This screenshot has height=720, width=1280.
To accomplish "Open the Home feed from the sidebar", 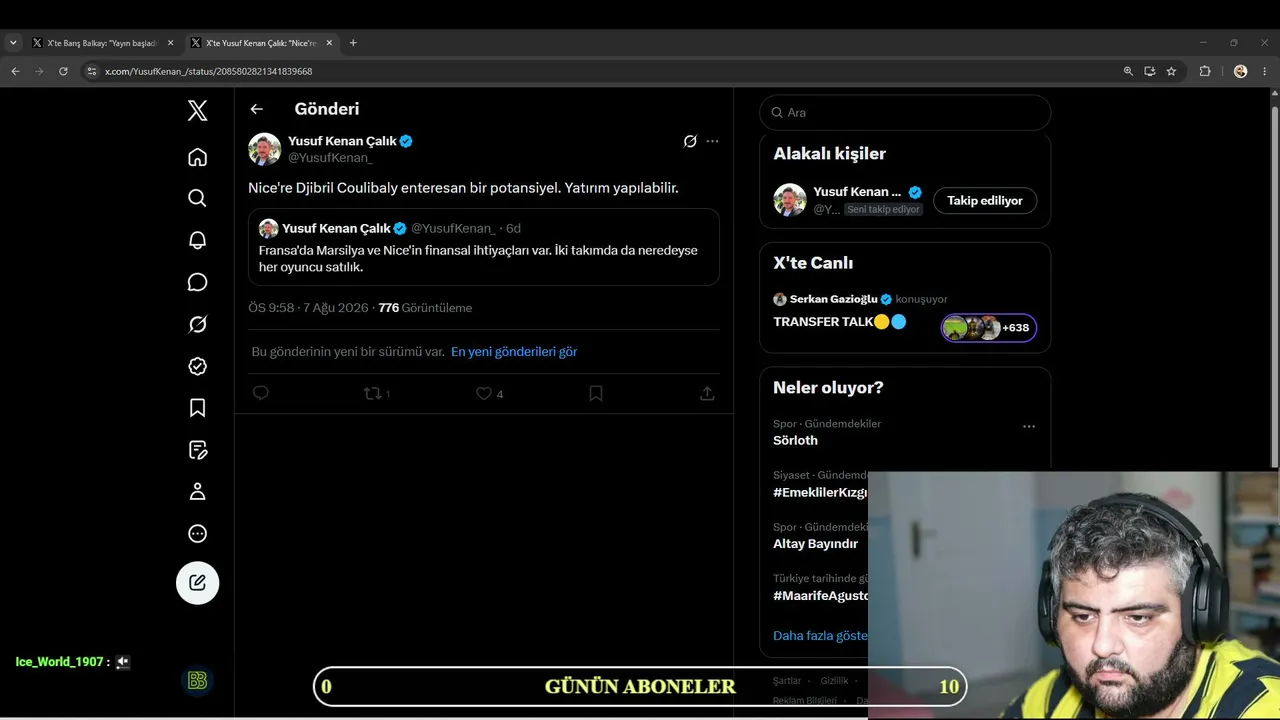I will coord(198,157).
